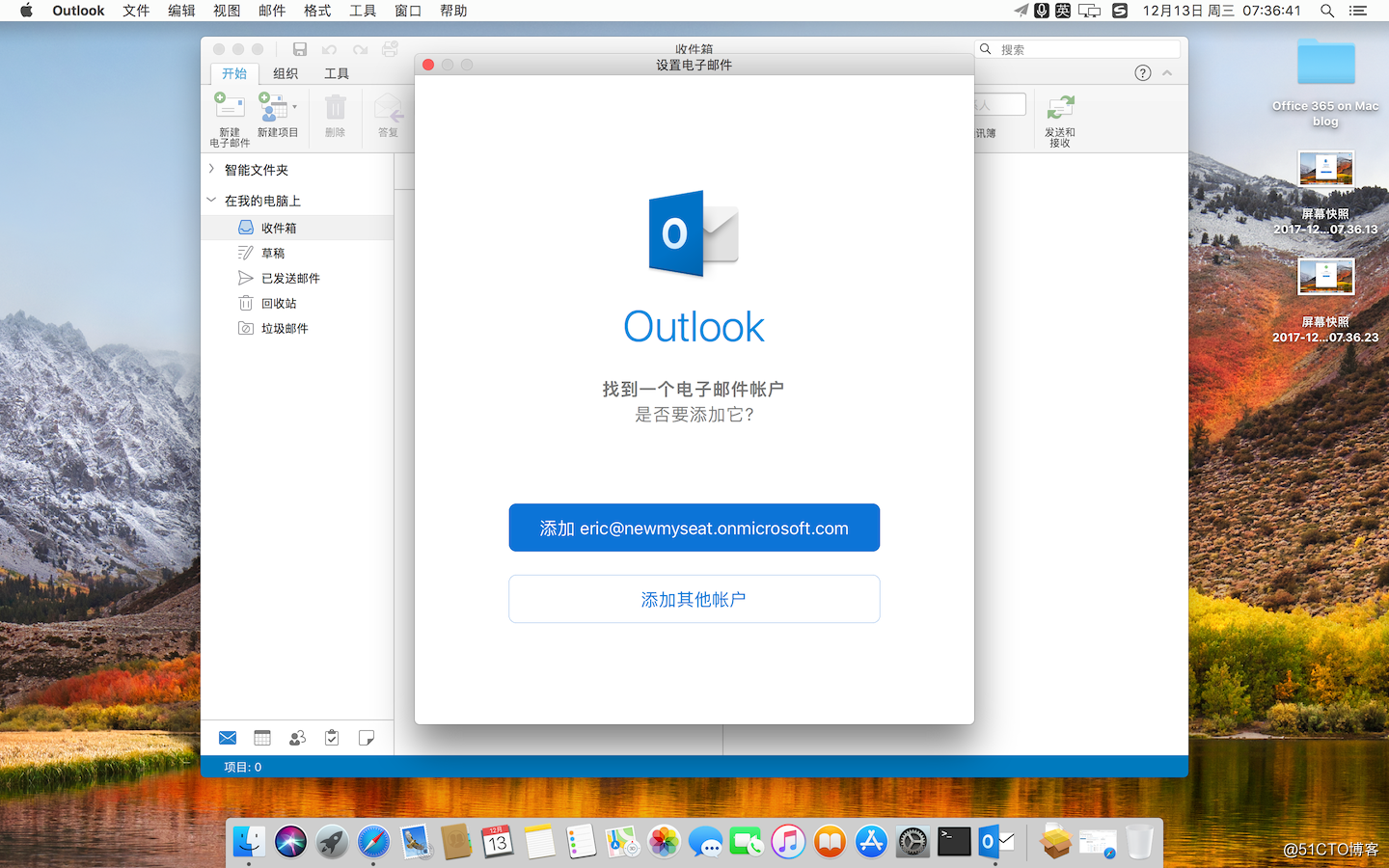This screenshot has height=868, width=1389.
Task: Open the 视图 menu
Action: 227,11
